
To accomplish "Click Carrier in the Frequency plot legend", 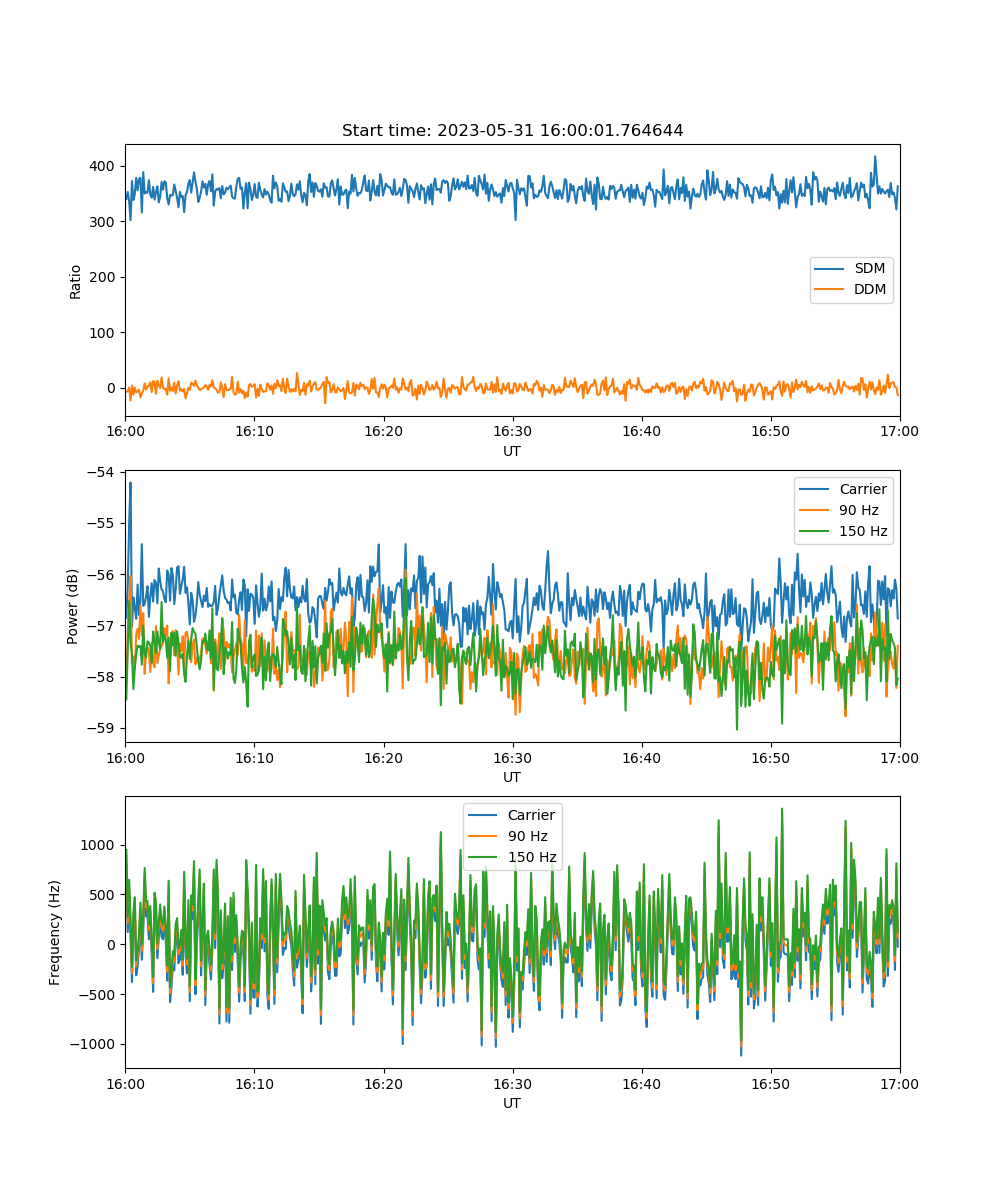I will tap(512, 815).
